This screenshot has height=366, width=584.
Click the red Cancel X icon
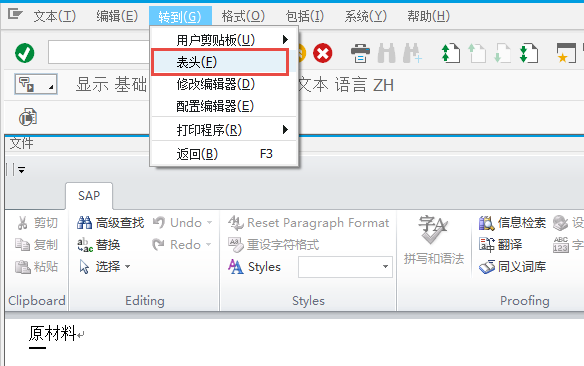click(x=323, y=53)
